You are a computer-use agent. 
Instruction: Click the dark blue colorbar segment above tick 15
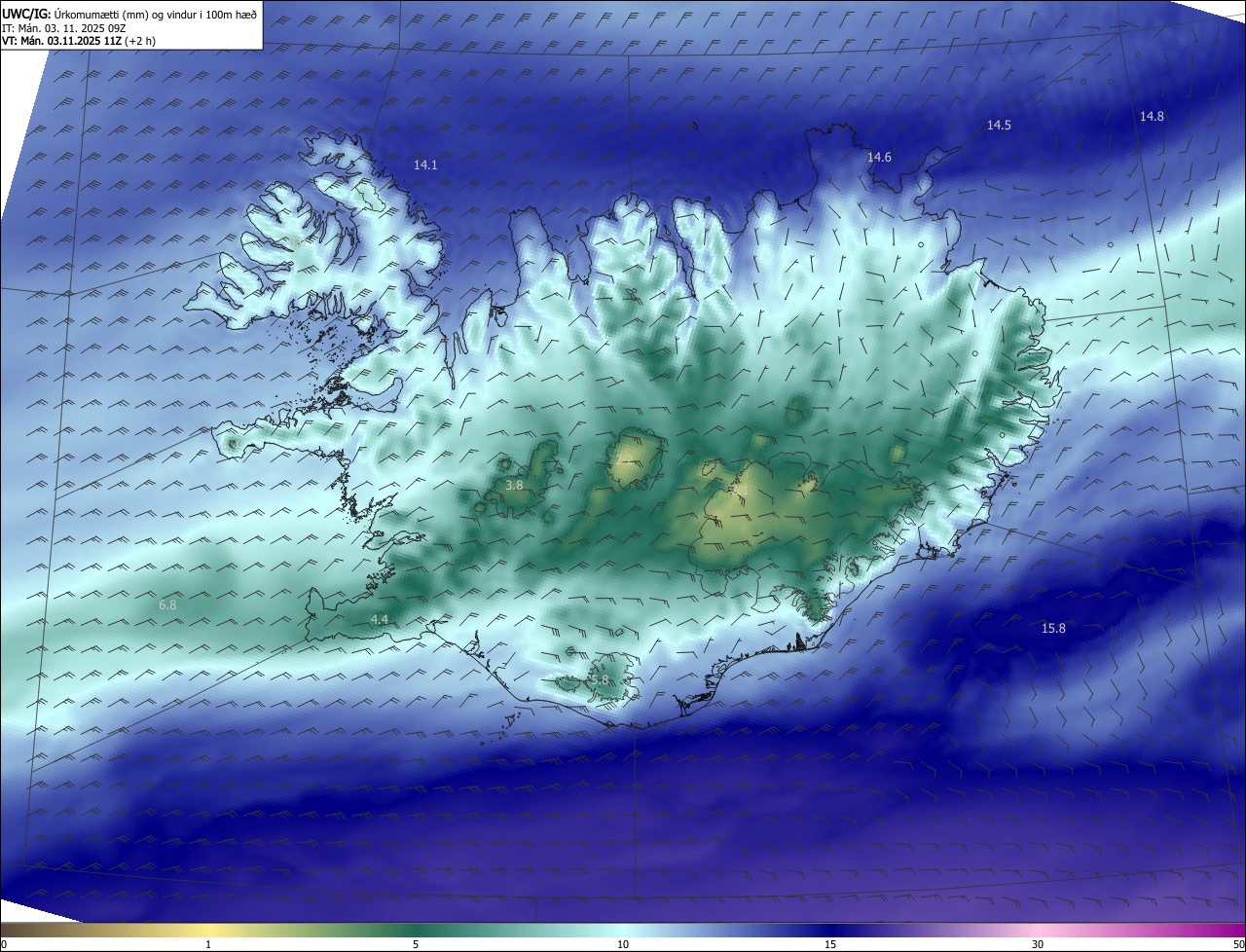tap(830, 930)
